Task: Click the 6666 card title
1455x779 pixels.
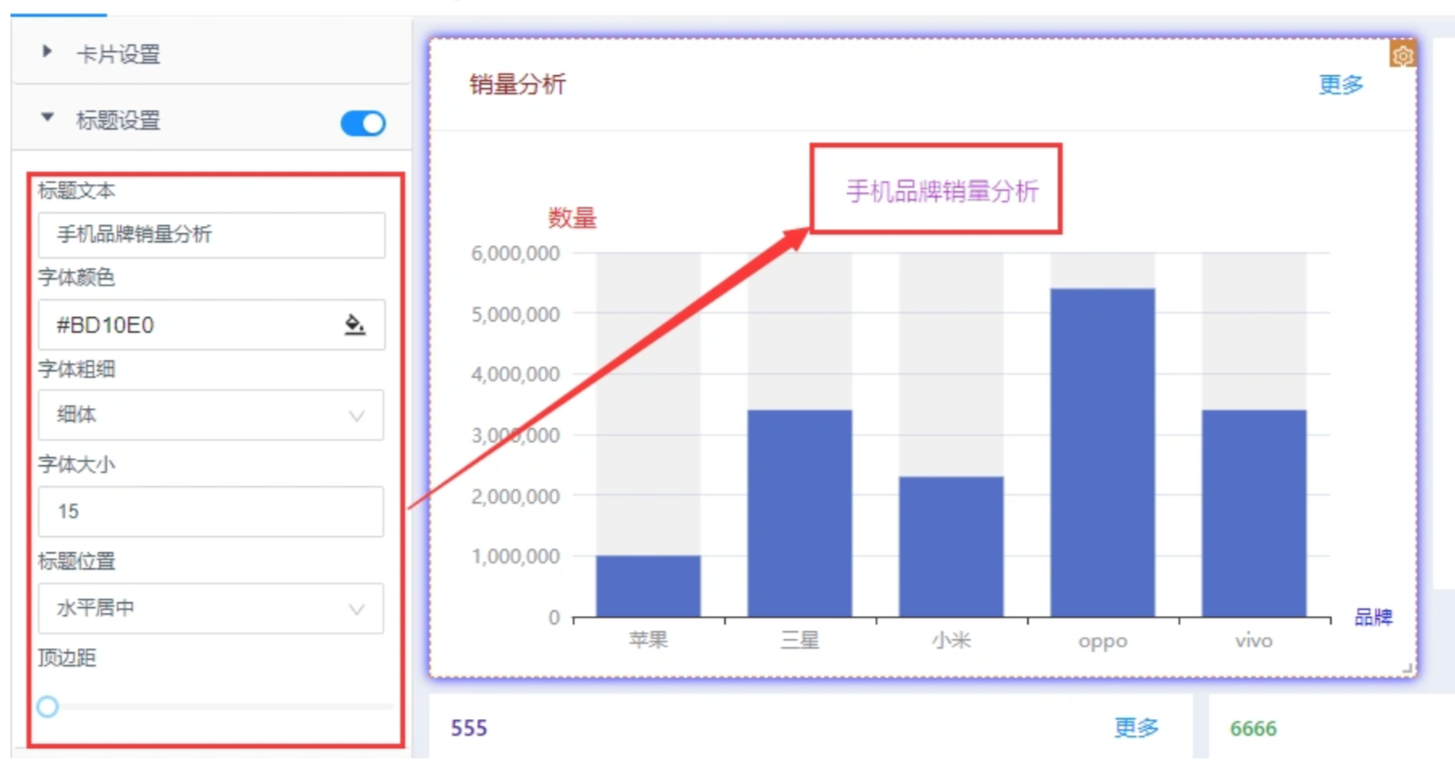Action: coord(1253,729)
